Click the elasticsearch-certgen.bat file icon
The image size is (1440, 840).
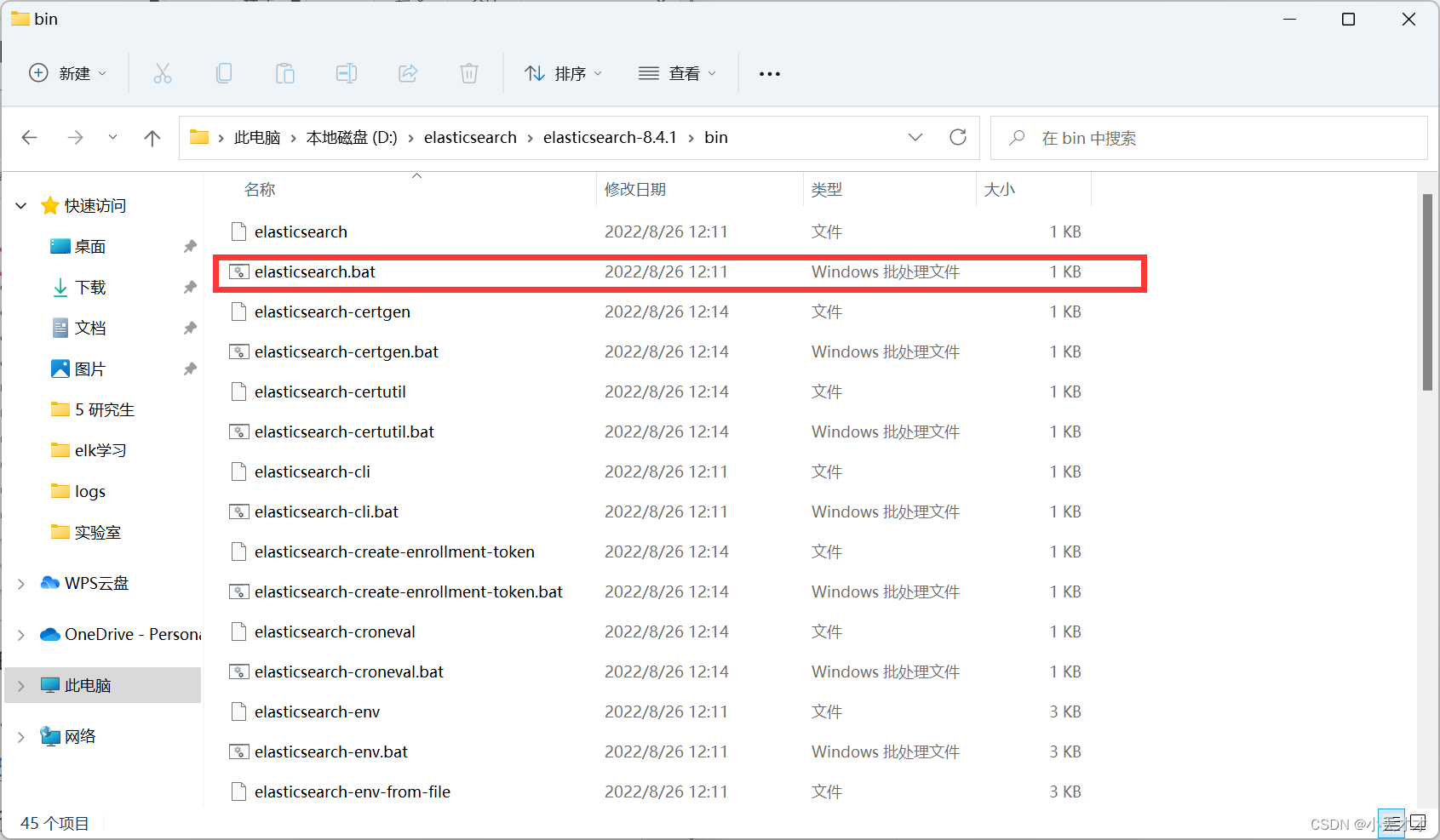pos(239,351)
